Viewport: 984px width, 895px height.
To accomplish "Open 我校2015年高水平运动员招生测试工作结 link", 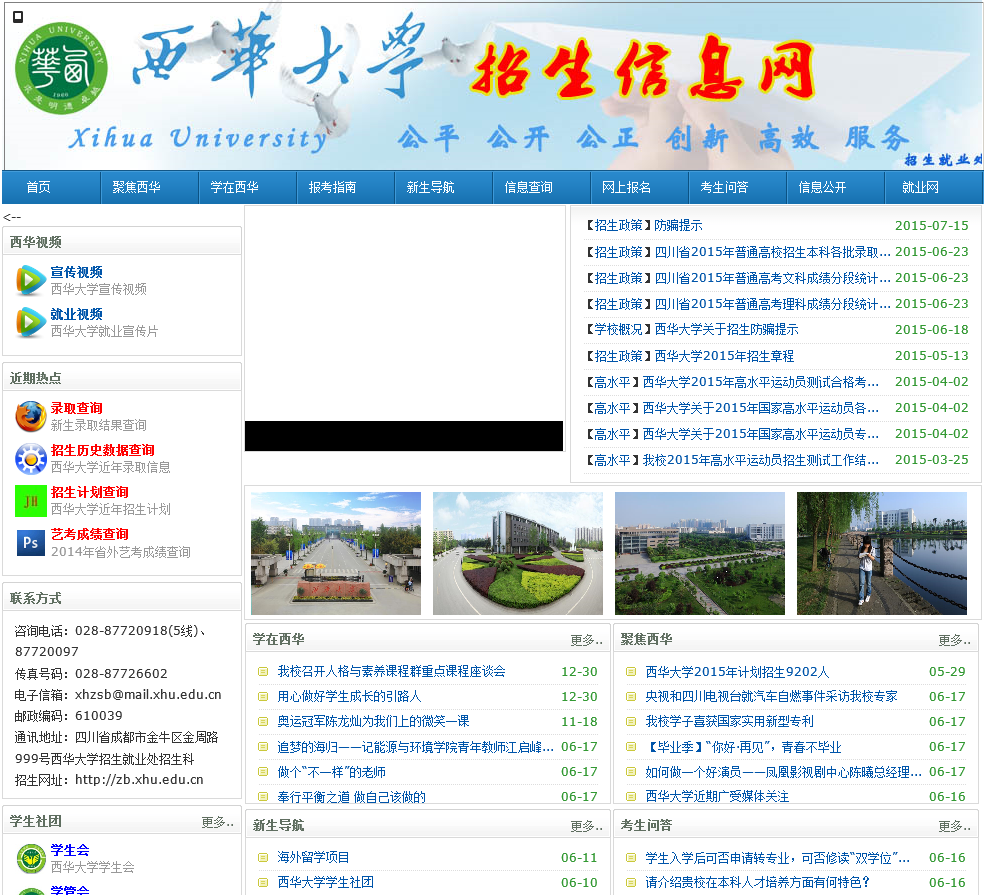I will click(x=761, y=460).
